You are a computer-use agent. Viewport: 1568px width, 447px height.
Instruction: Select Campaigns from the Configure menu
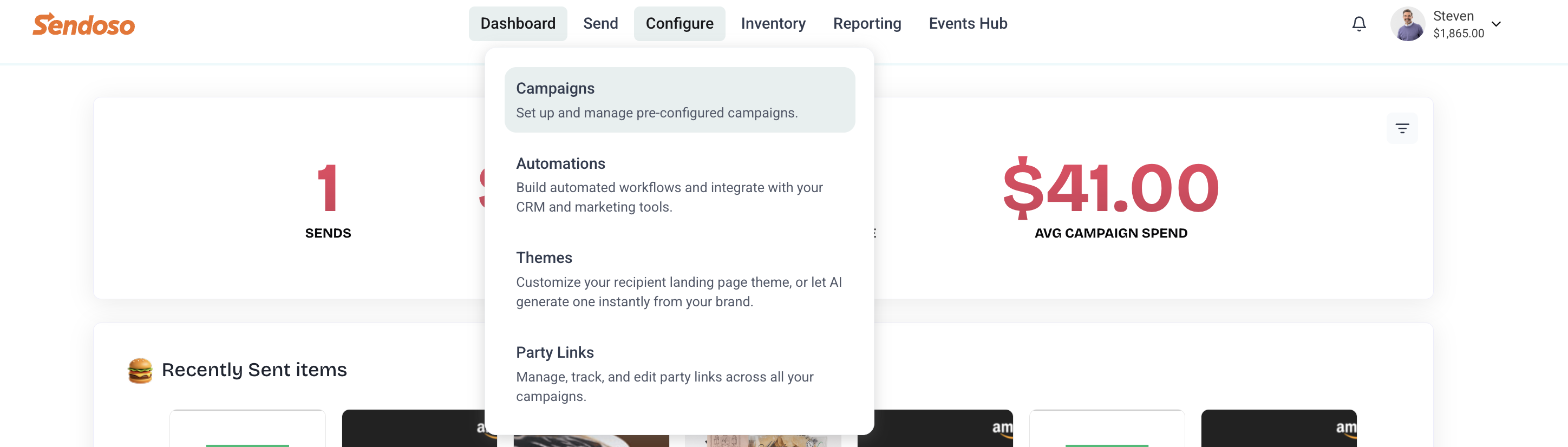(x=680, y=100)
